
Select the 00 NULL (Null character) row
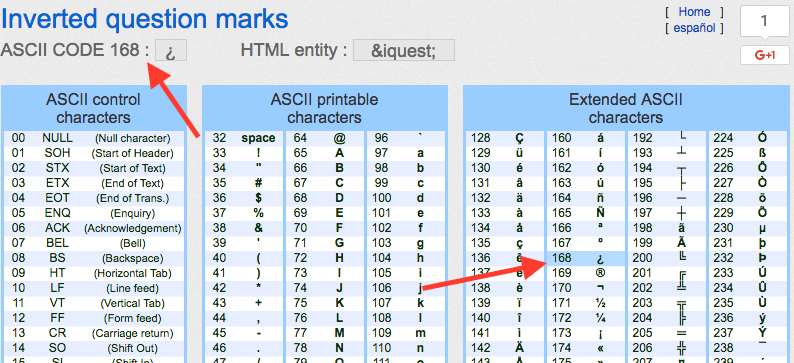(94, 138)
